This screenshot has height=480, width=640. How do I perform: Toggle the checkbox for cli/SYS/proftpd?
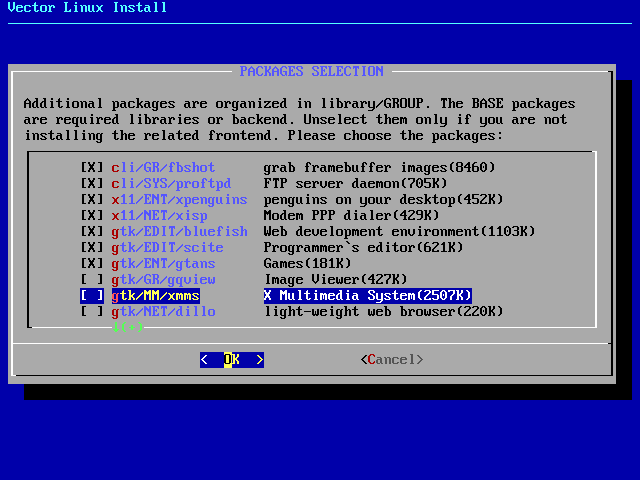[x=92, y=183]
